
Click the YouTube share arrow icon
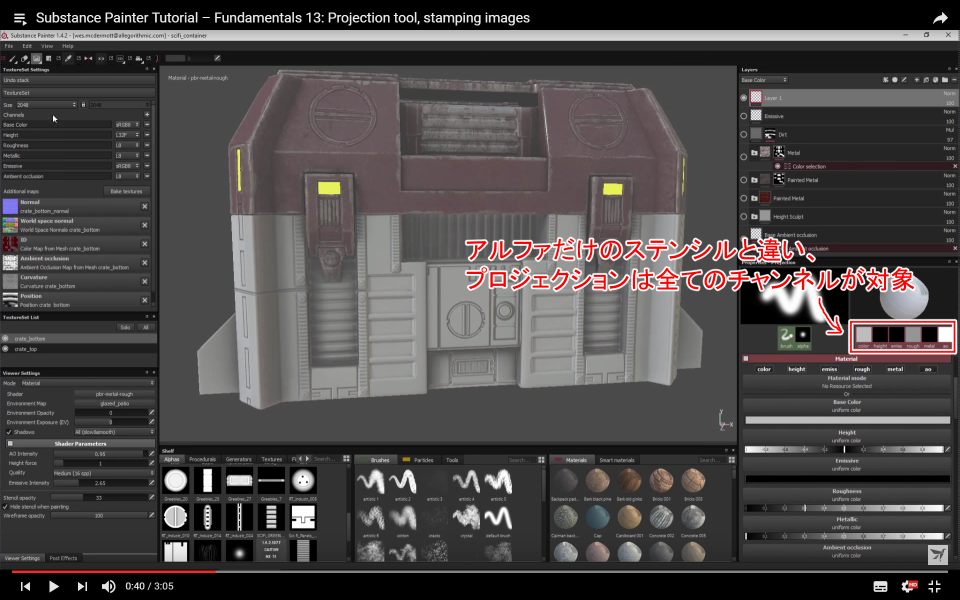pyautogui.click(x=940, y=18)
